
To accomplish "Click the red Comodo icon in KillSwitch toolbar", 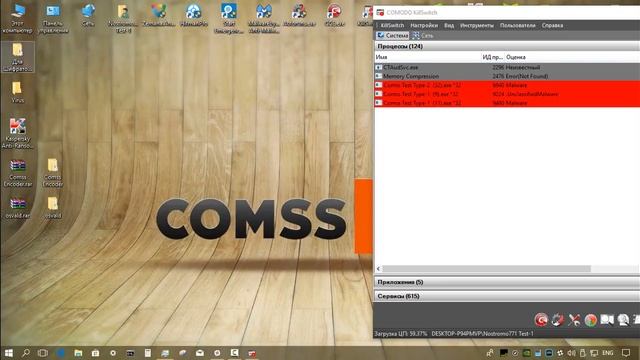I will pyautogui.click(x=541, y=320).
